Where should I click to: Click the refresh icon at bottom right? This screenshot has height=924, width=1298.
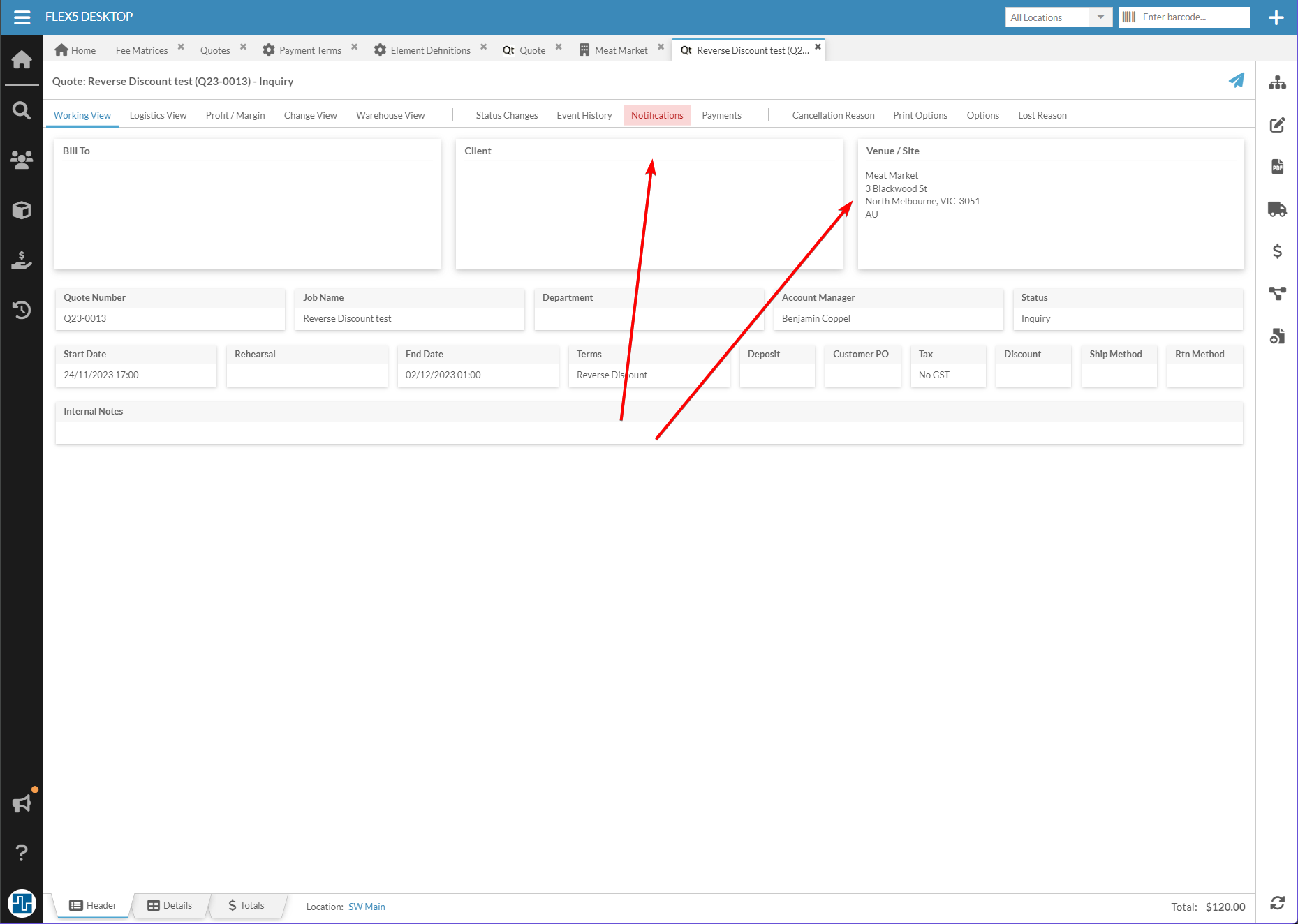tap(1277, 903)
